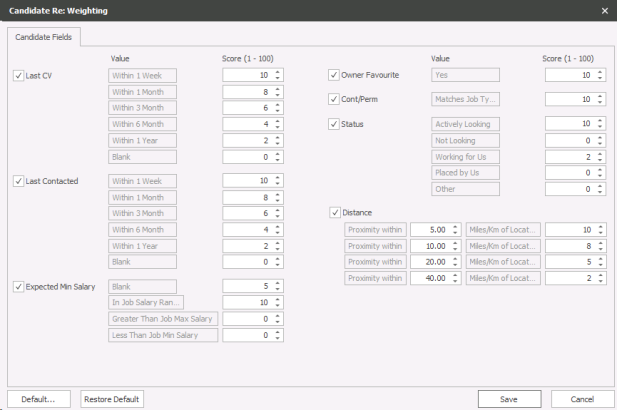Increase Owner Favourite score value
The image size is (617, 410).
600,71
